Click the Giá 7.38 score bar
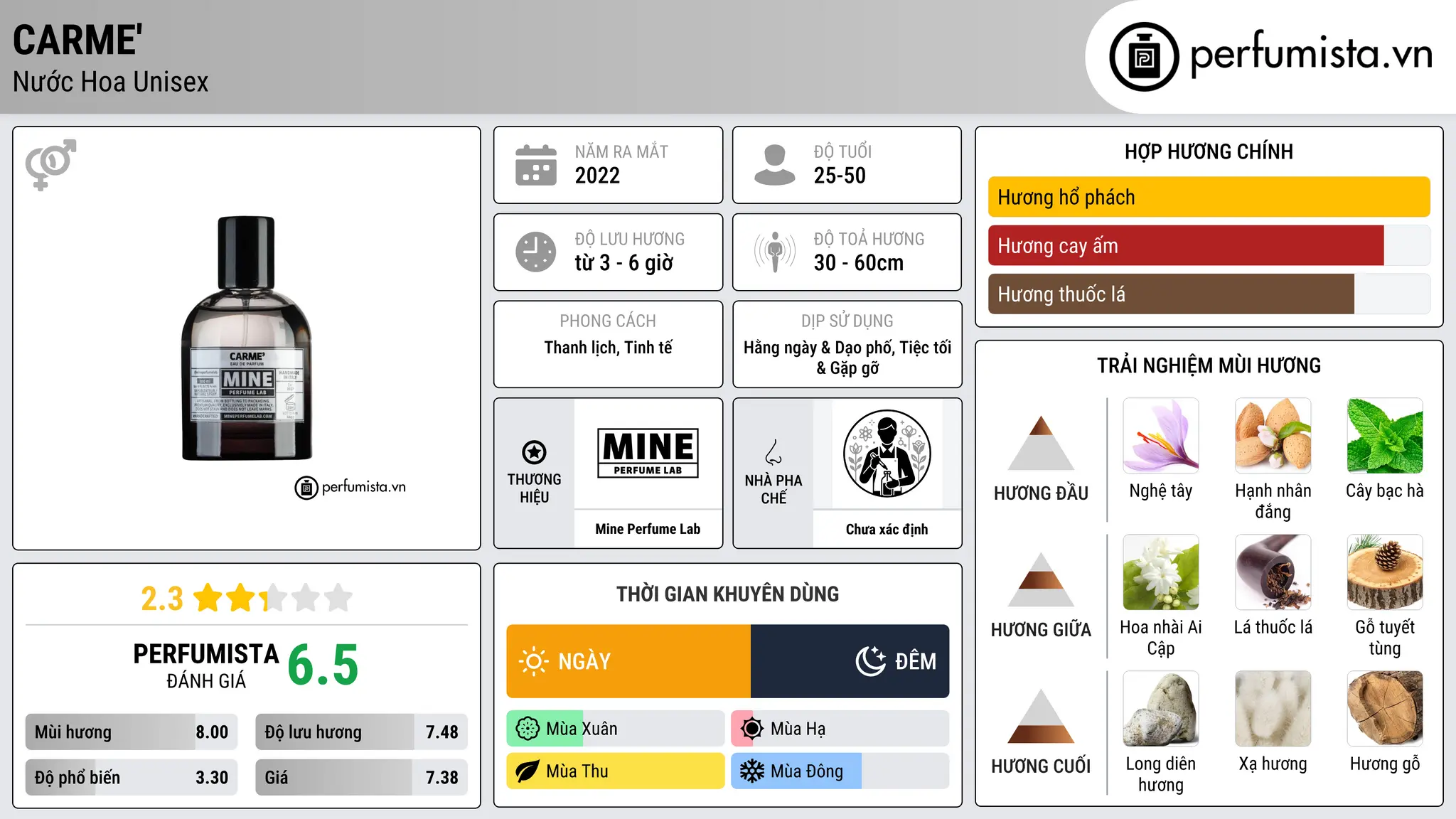This screenshot has width=1456, height=819. click(x=362, y=778)
